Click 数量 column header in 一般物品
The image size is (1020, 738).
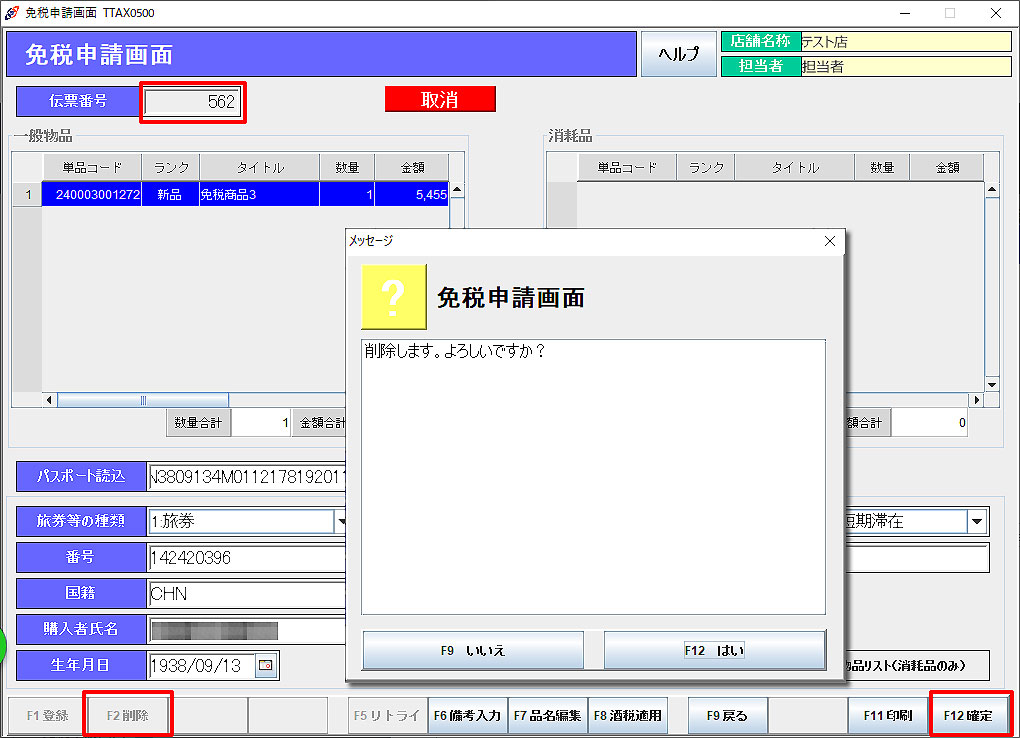347,167
